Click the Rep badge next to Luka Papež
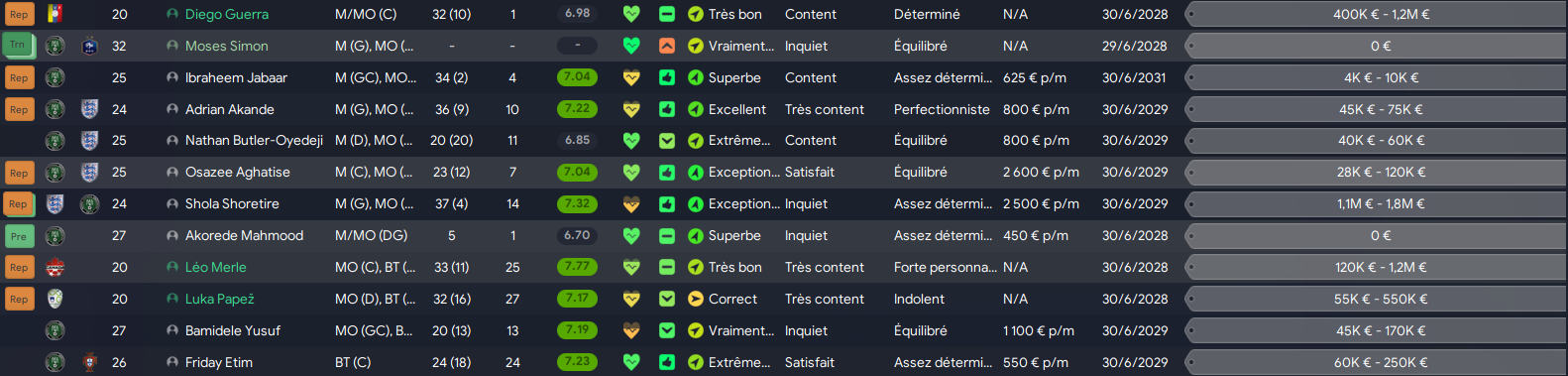 coord(19,299)
